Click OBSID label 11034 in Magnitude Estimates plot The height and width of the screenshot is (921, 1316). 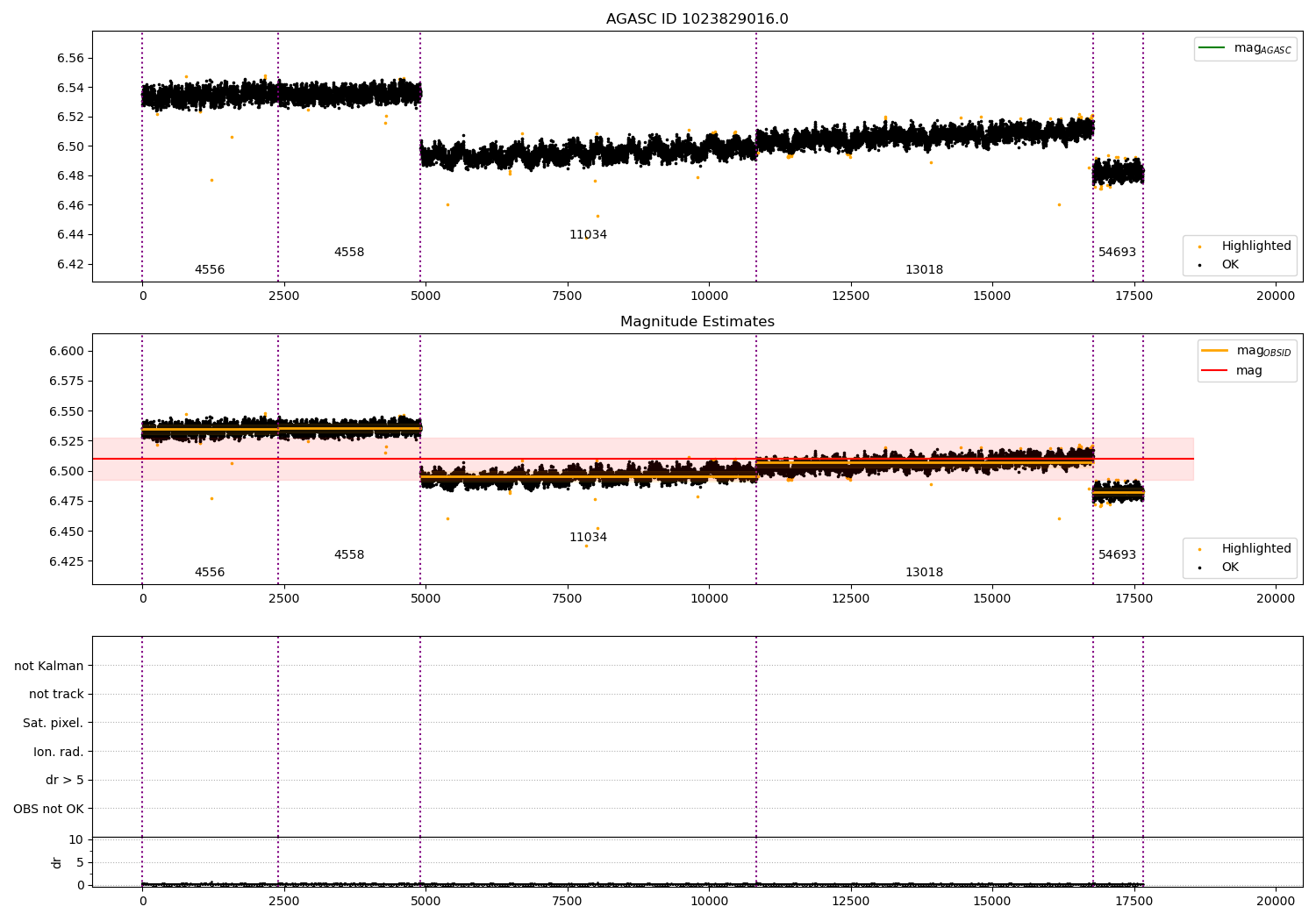[588, 538]
